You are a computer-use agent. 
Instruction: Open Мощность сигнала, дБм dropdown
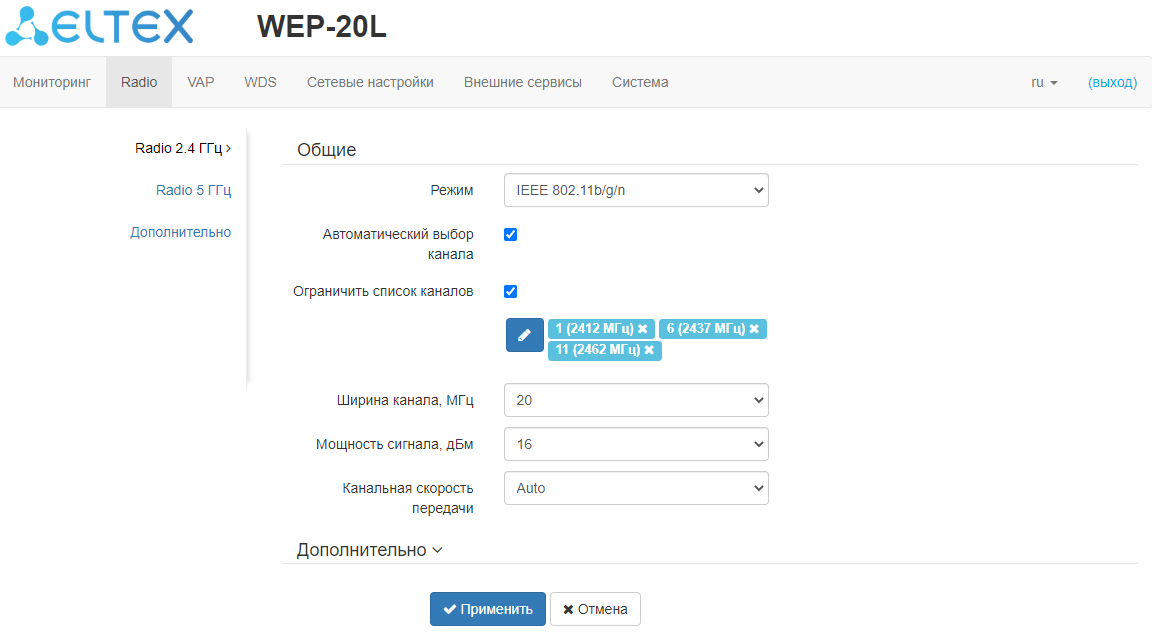pos(636,443)
